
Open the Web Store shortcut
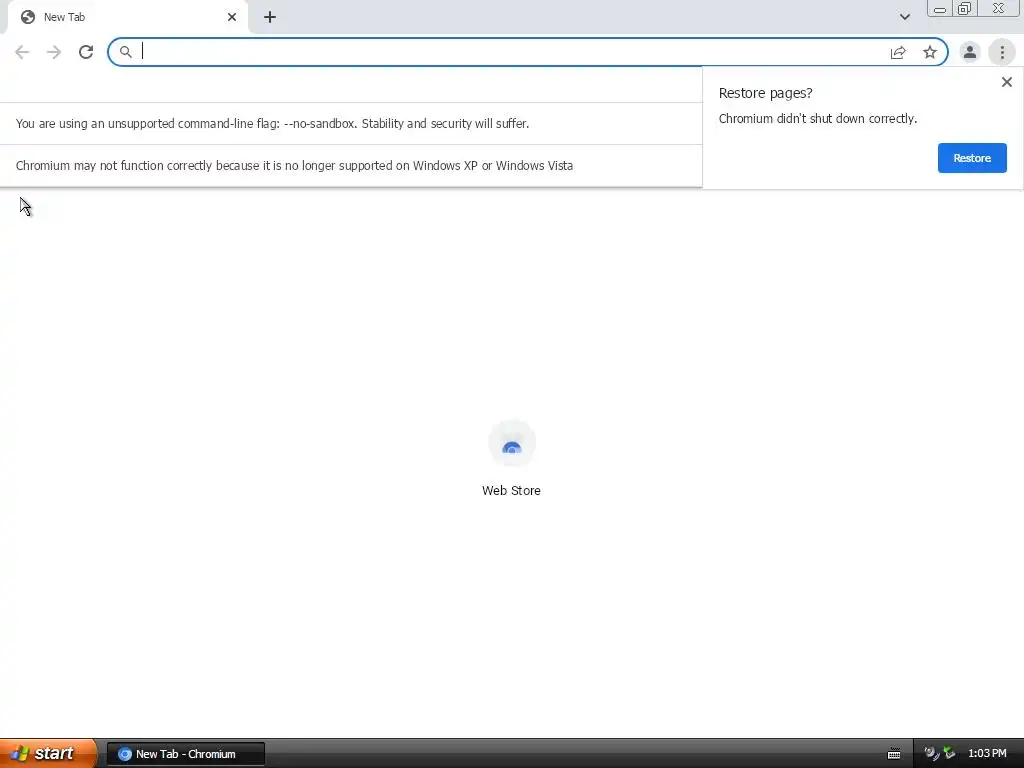[511, 444]
